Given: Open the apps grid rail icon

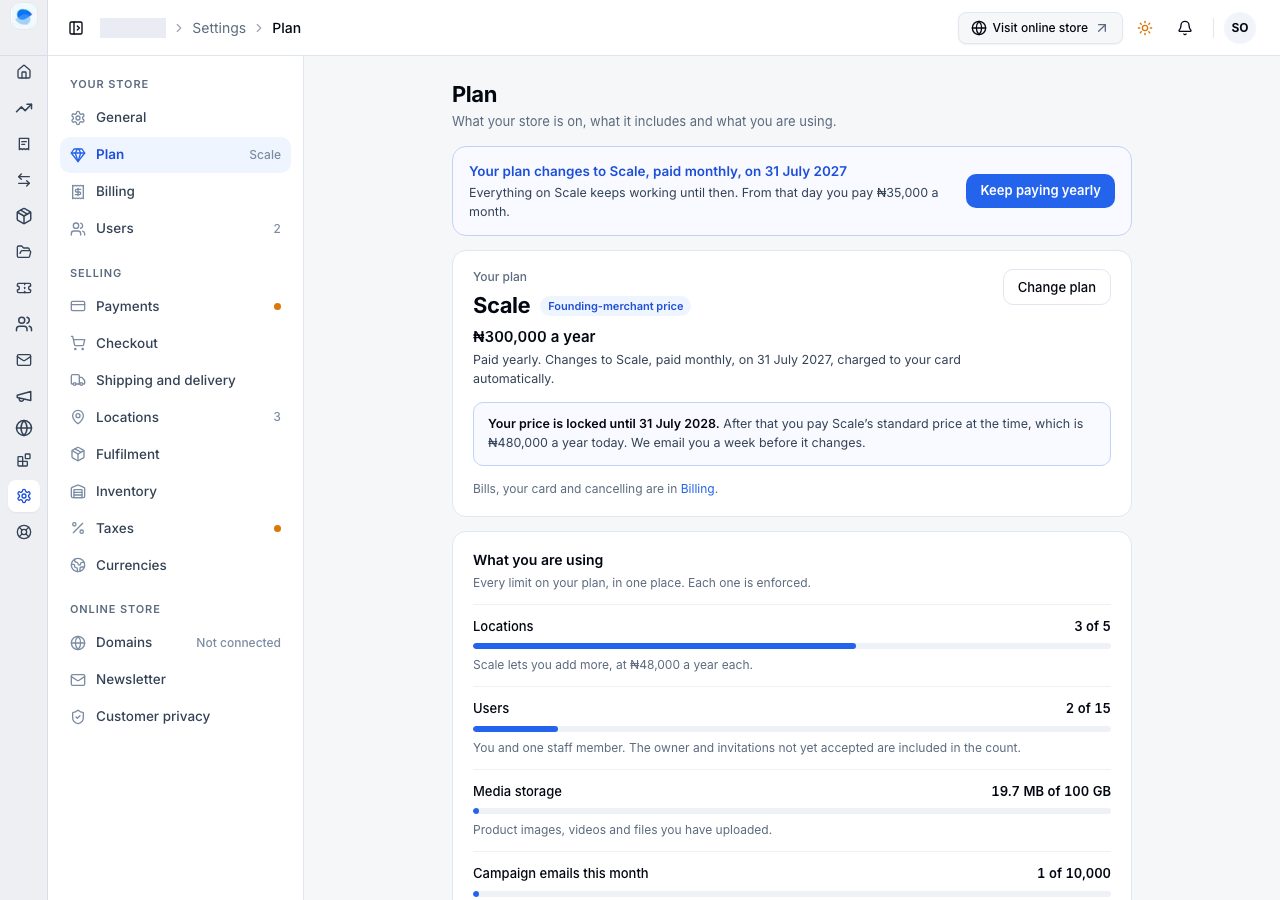Looking at the screenshot, I should (24, 460).
